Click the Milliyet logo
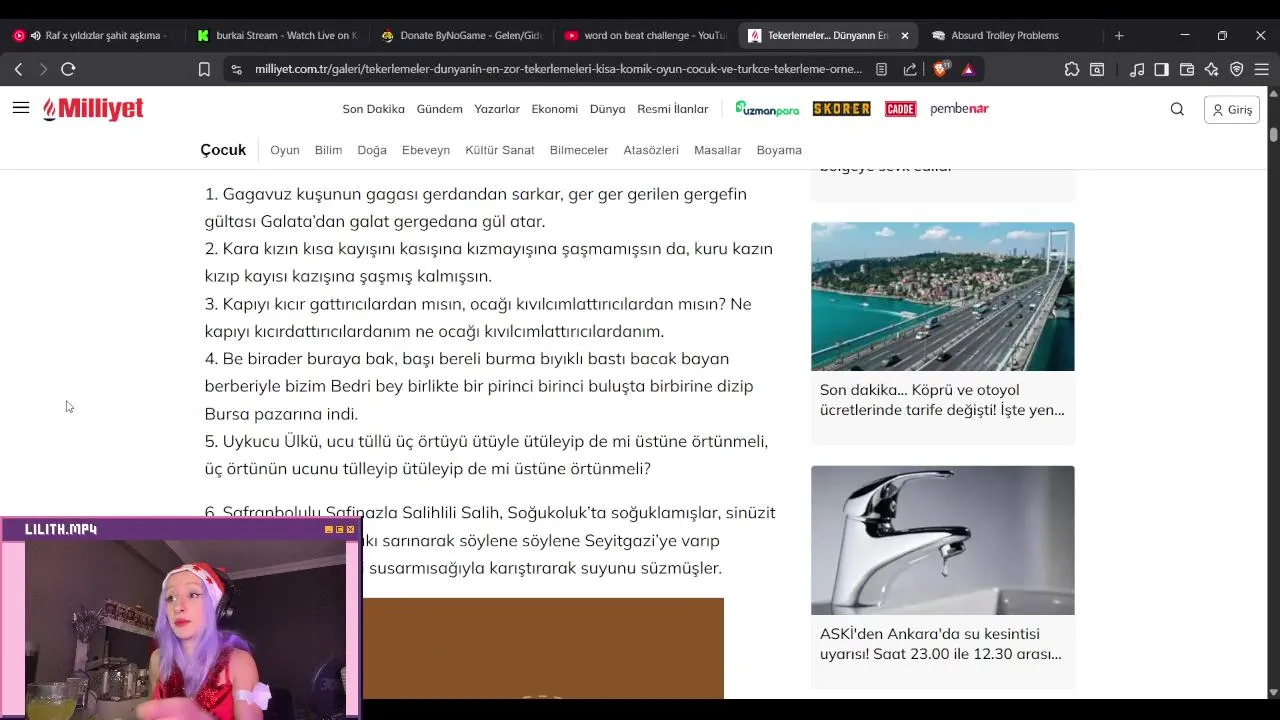The height and width of the screenshot is (720, 1280). tap(93, 109)
